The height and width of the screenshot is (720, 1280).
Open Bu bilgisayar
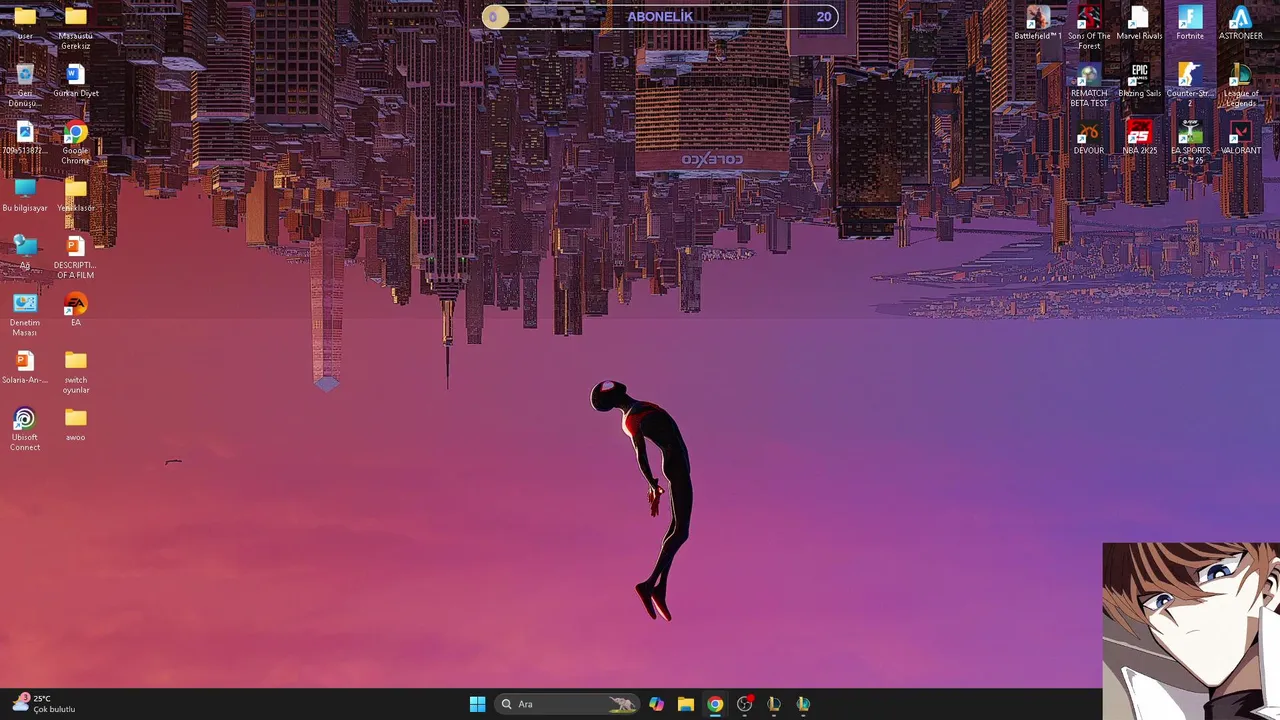pyautogui.click(x=25, y=195)
